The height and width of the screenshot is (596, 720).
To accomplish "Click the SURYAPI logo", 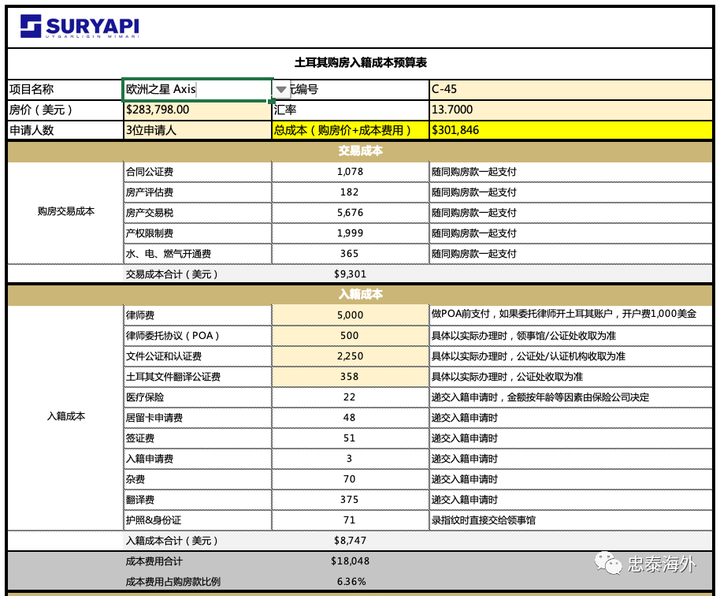I will [80, 26].
